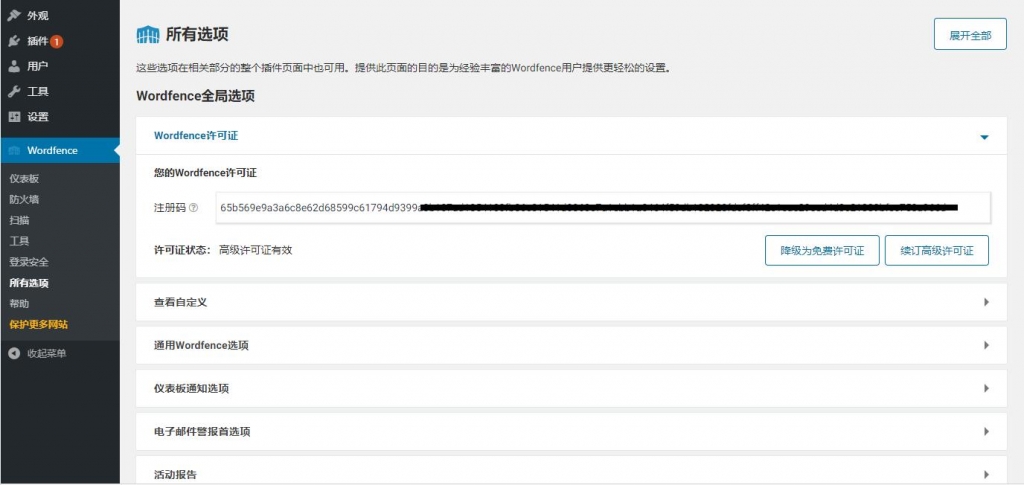Expand the 仪表板通知选项 section
The width and height of the screenshot is (1024, 485).
coord(986,388)
